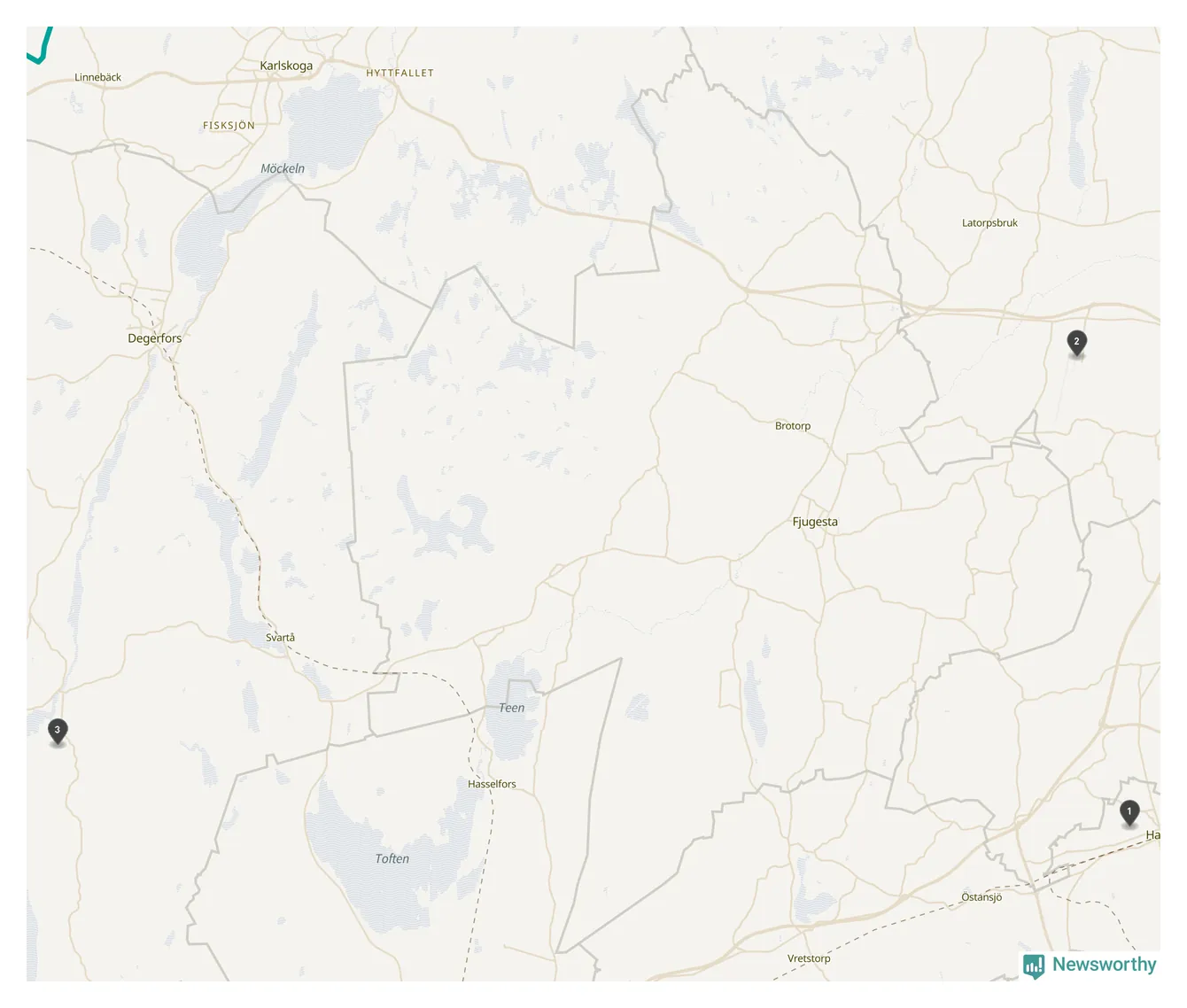The width and height of the screenshot is (1187, 1008).
Task: Select the Toften lake label
Action: click(392, 858)
